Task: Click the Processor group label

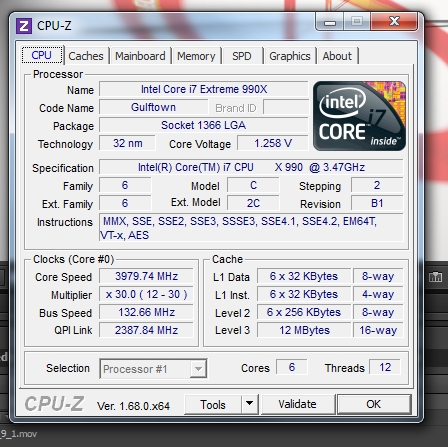Action: pos(58,74)
